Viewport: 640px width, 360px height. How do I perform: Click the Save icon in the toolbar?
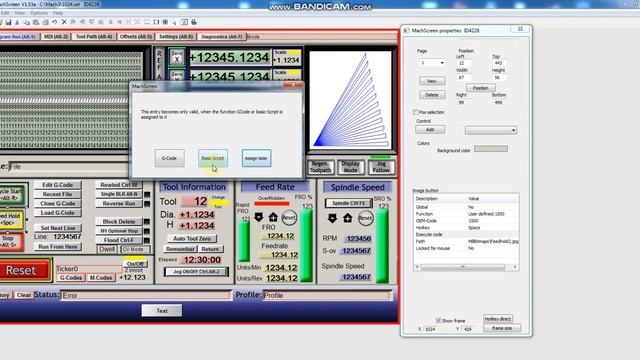click(x=8, y=22)
